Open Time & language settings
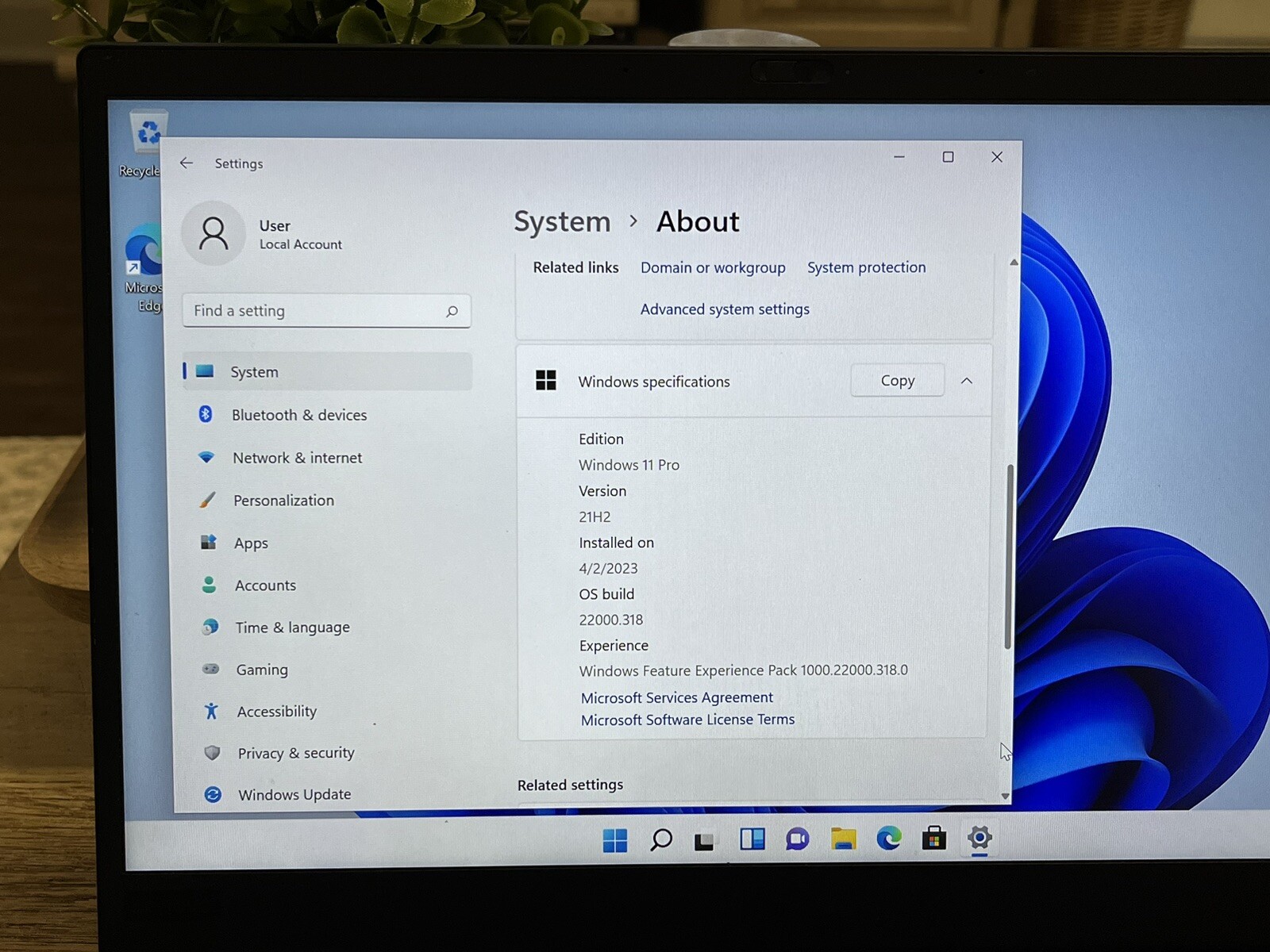 [x=292, y=628]
